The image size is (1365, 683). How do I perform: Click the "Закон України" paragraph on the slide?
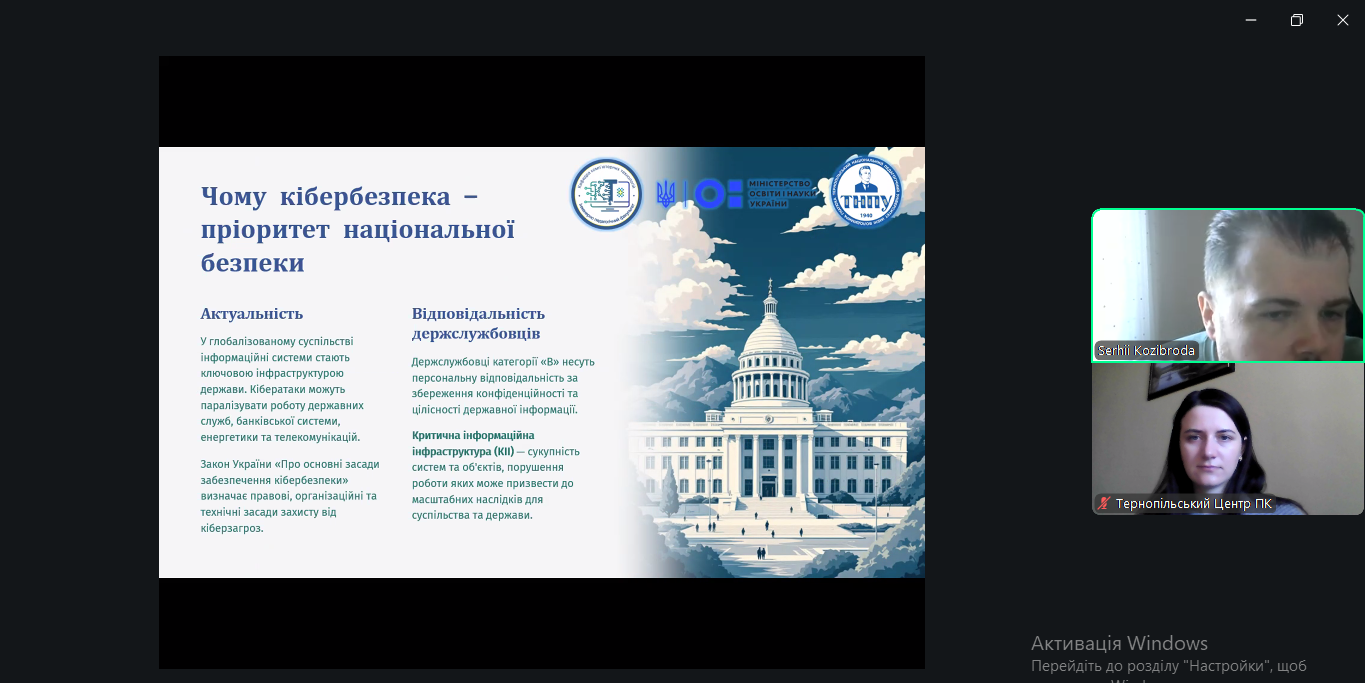288,496
